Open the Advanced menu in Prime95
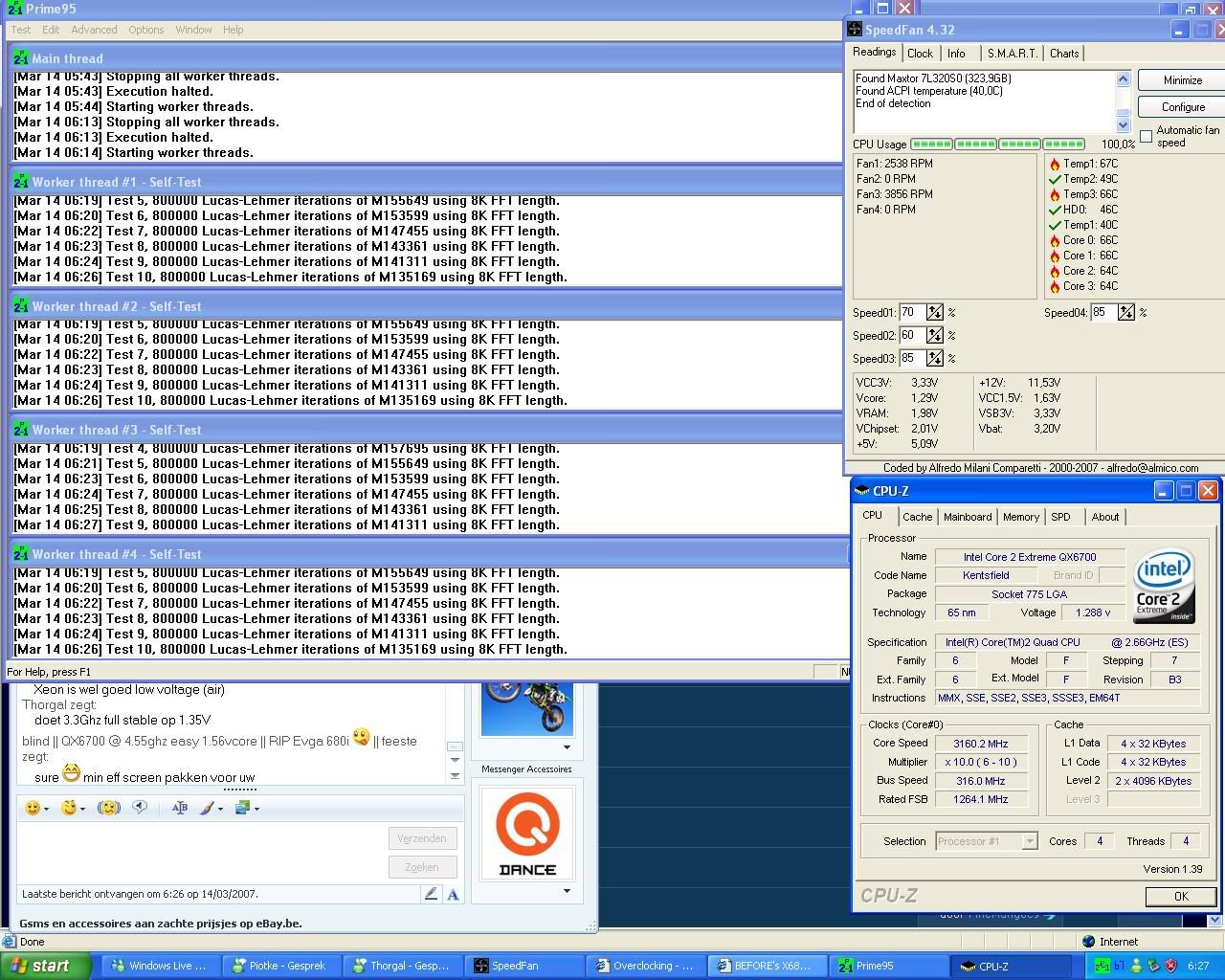This screenshot has height=980, width=1225. (94, 30)
